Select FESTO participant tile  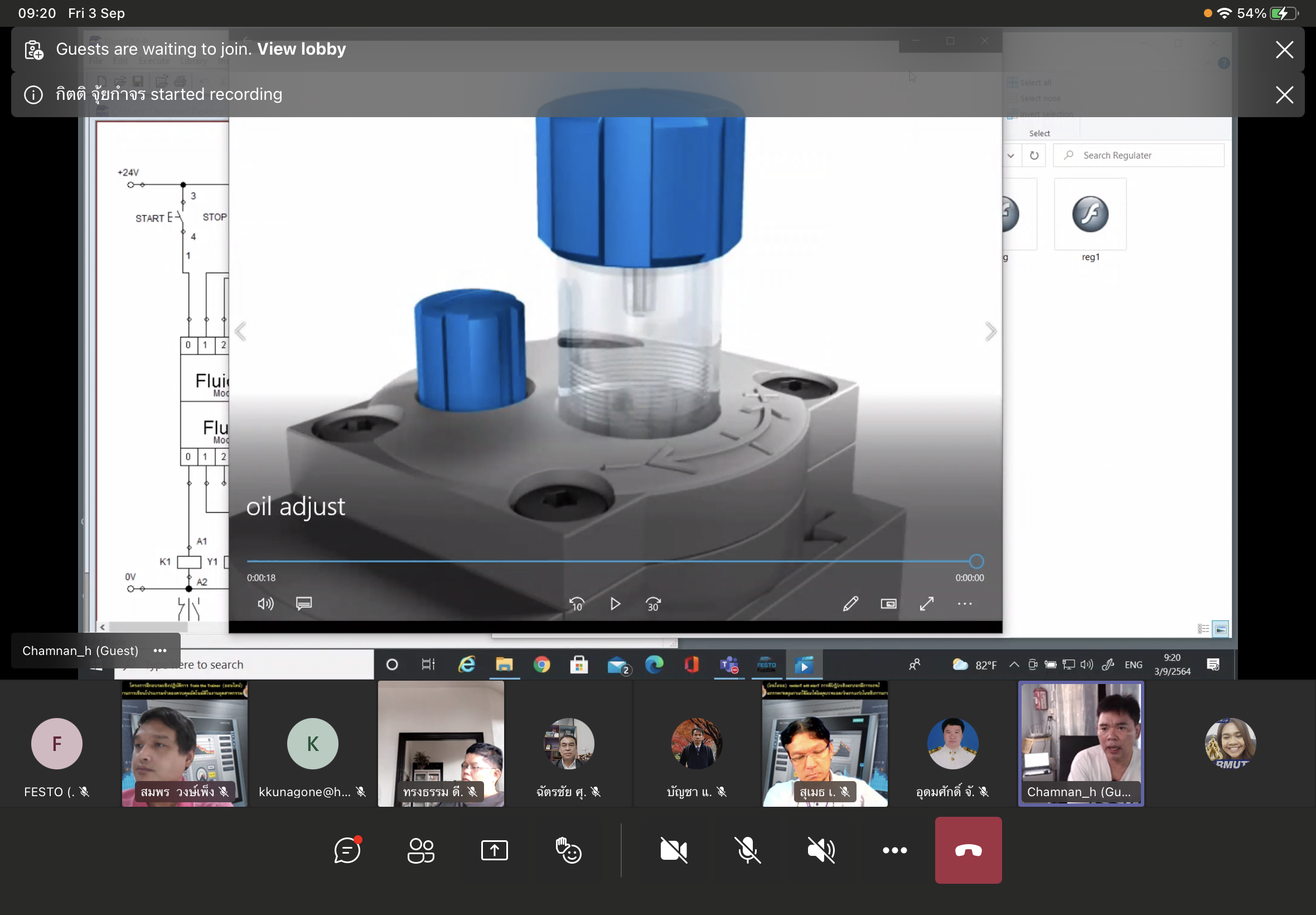[57, 744]
